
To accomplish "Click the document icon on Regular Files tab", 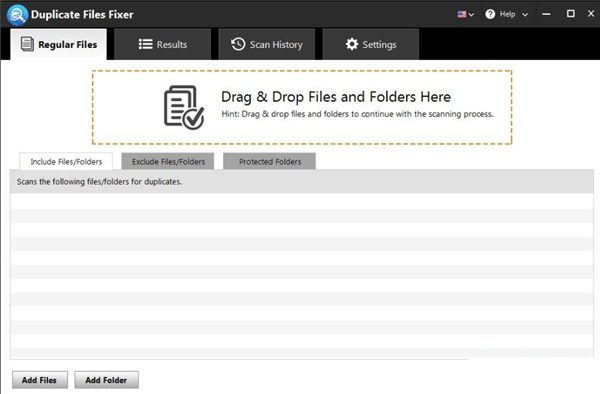I will [x=27, y=44].
